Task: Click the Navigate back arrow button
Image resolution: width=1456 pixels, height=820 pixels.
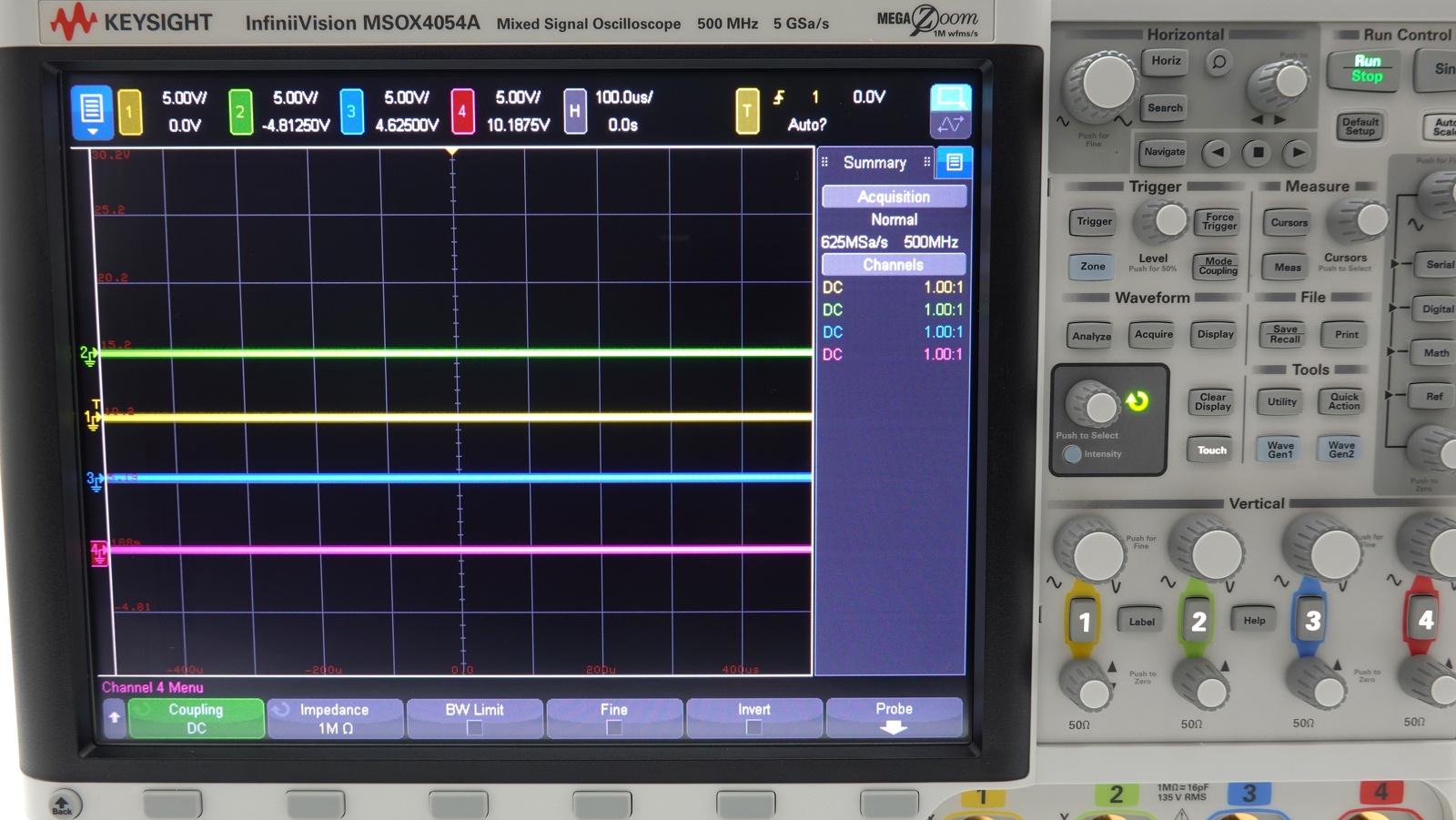Action: click(x=1217, y=152)
